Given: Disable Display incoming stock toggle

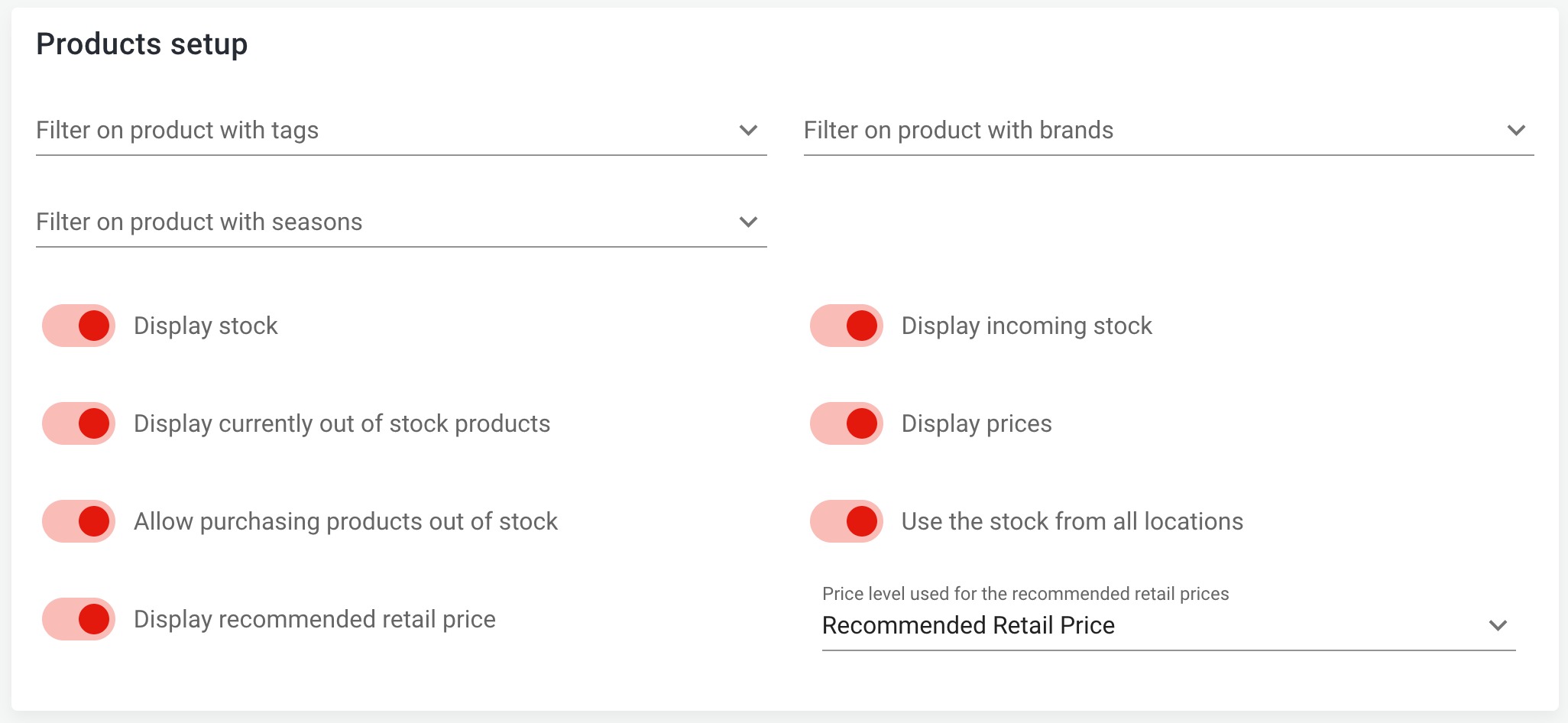Looking at the screenshot, I should point(847,326).
